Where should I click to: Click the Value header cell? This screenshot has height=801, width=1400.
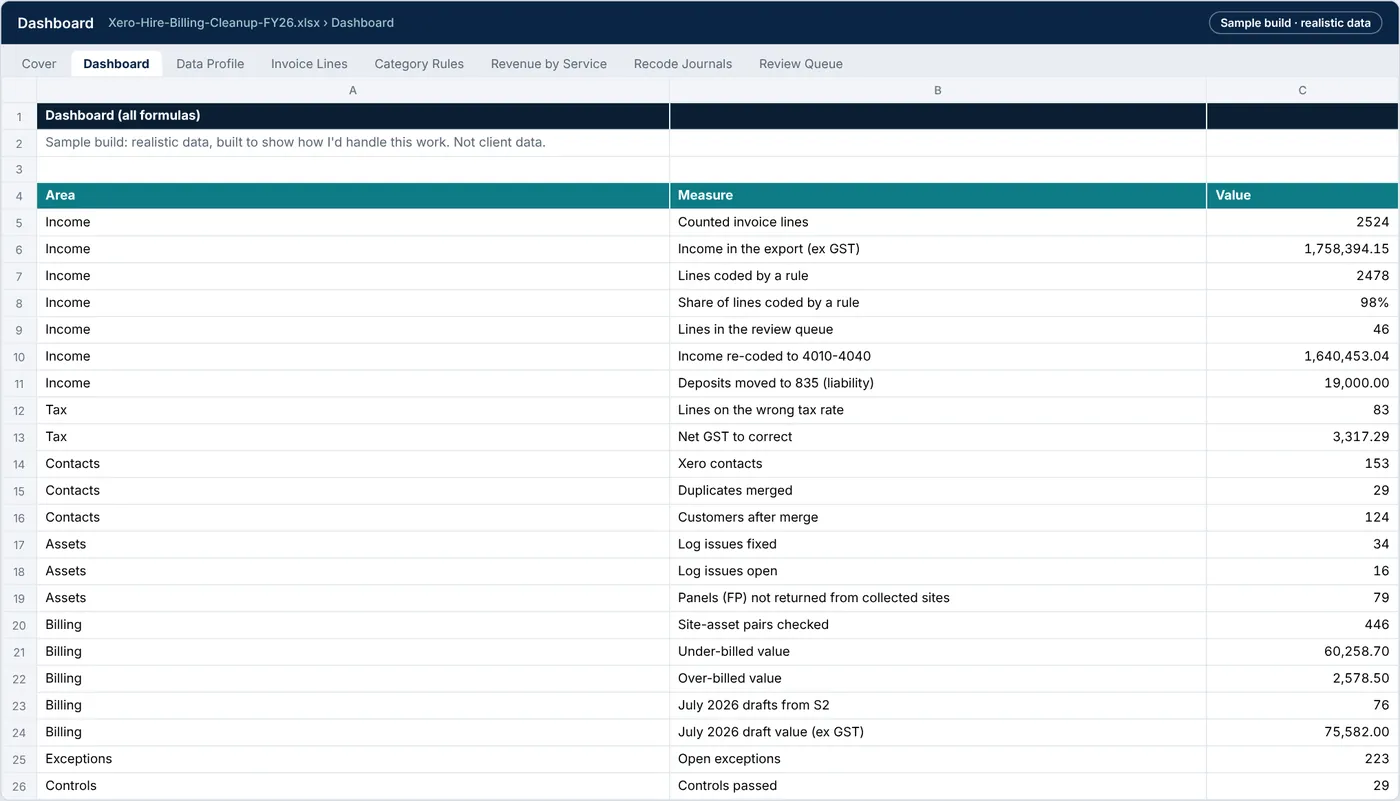point(1303,196)
